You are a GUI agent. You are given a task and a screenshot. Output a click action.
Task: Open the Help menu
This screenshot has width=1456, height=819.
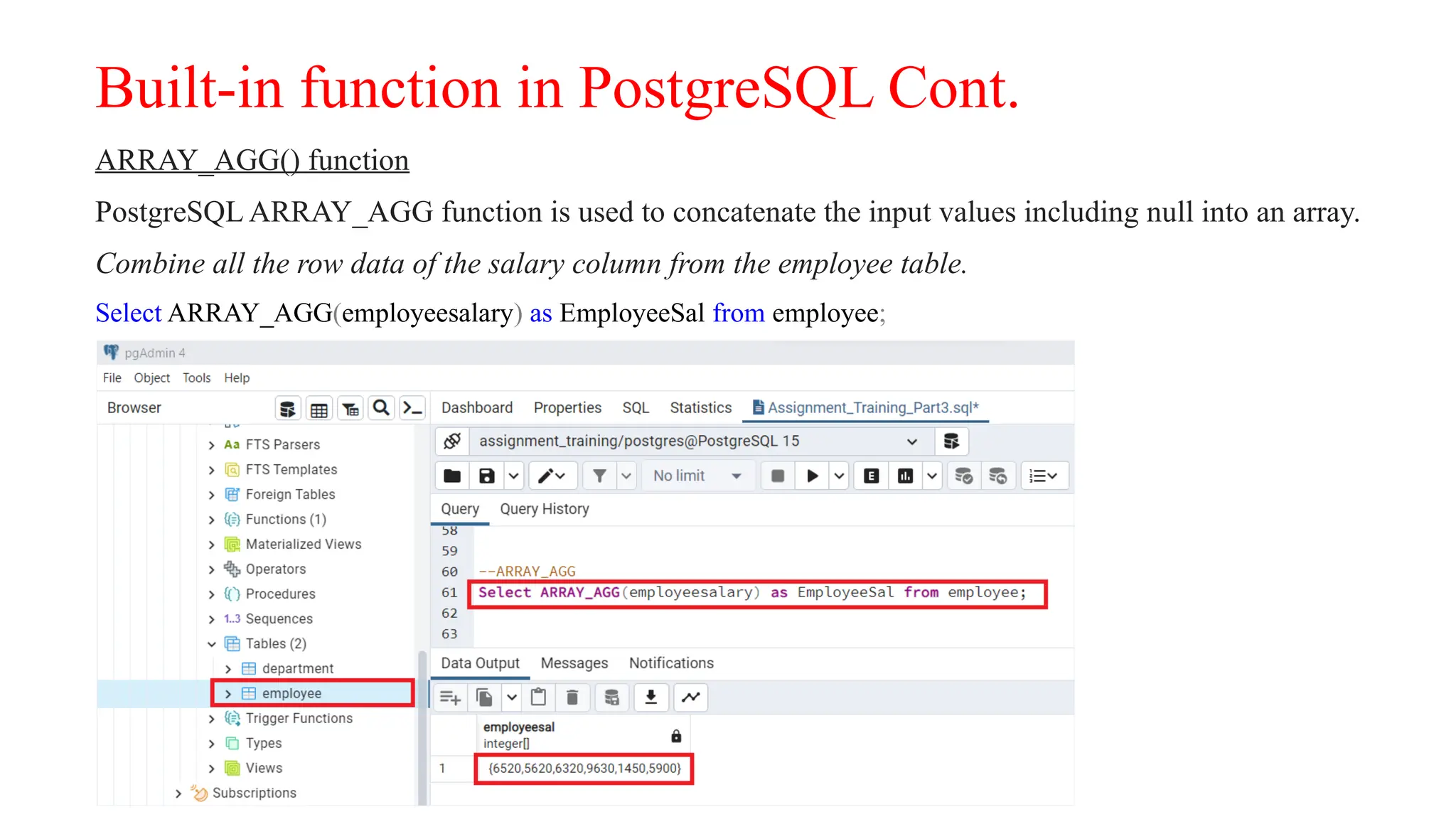[x=237, y=378]
